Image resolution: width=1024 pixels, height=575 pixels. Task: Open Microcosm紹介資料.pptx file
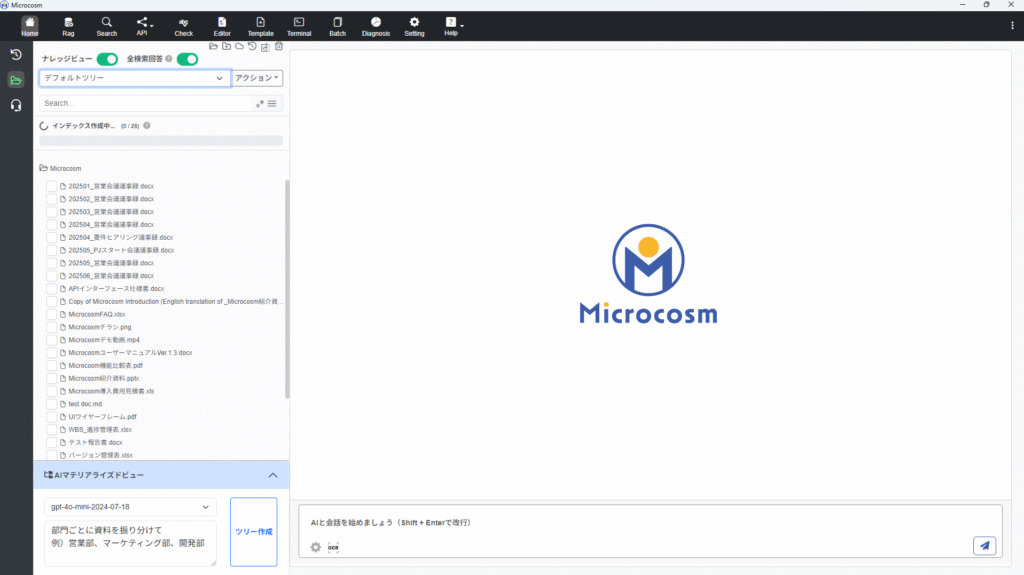click(x=103, y=378)
